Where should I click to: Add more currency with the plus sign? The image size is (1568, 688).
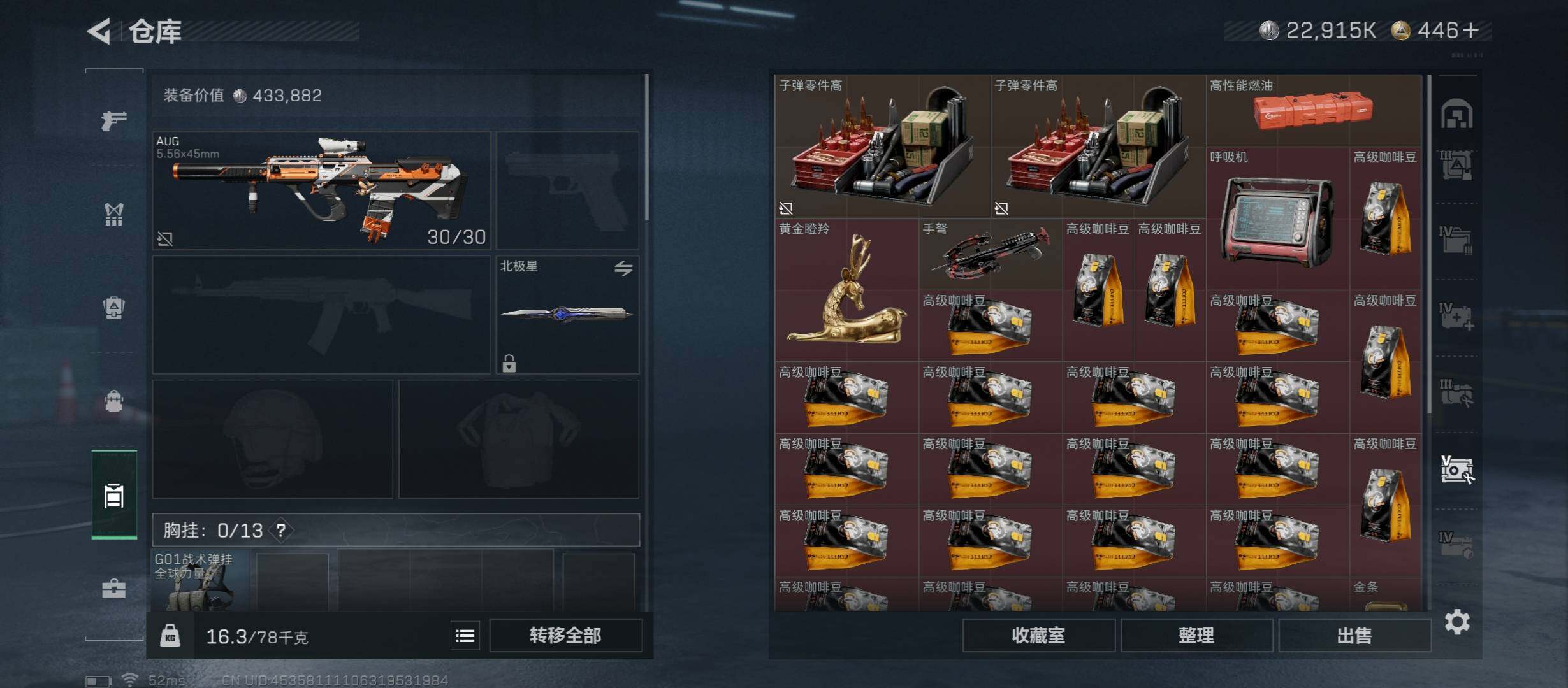tap(1471, 31)
